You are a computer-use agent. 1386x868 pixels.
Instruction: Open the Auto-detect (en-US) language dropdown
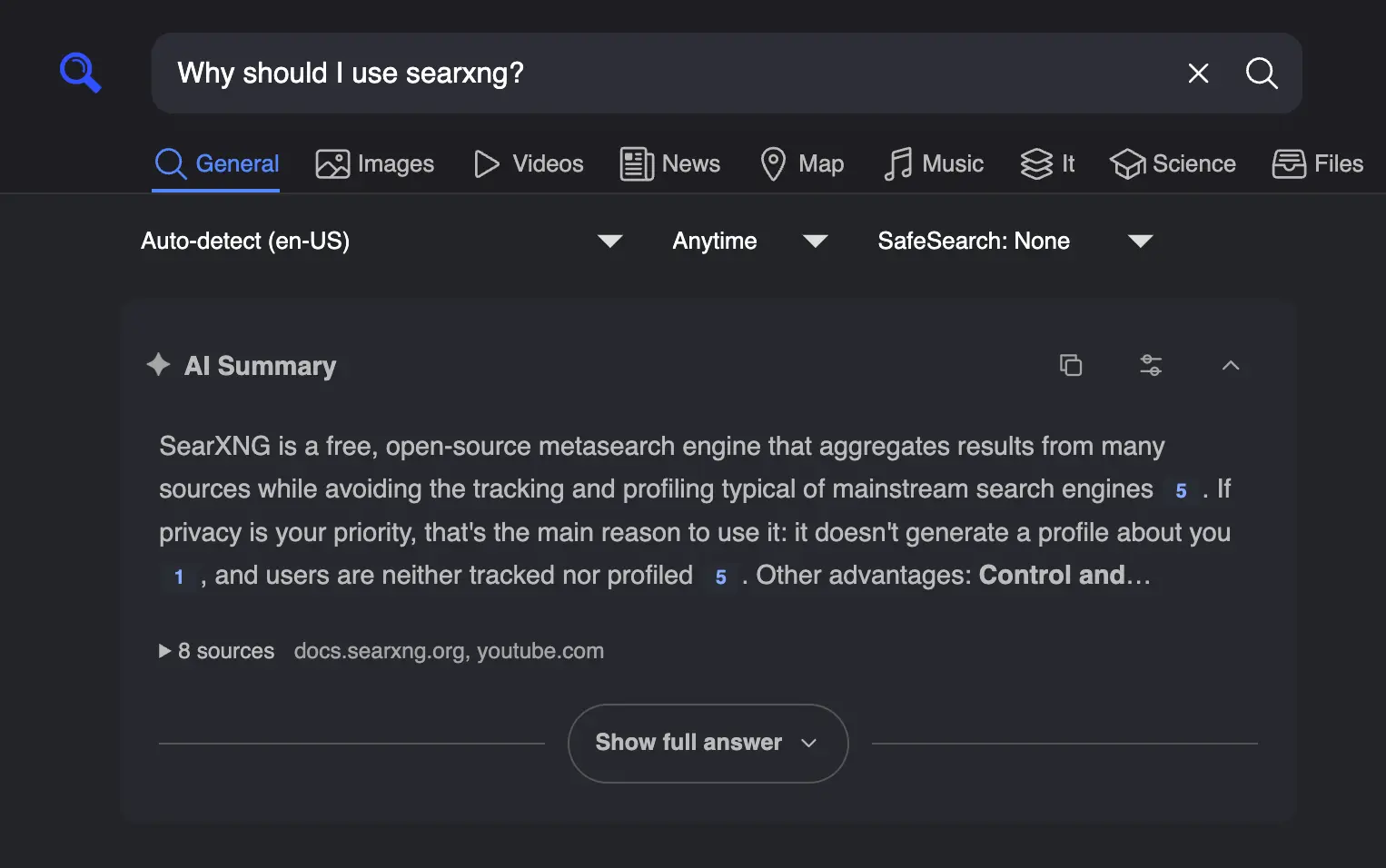coord(381,242)
